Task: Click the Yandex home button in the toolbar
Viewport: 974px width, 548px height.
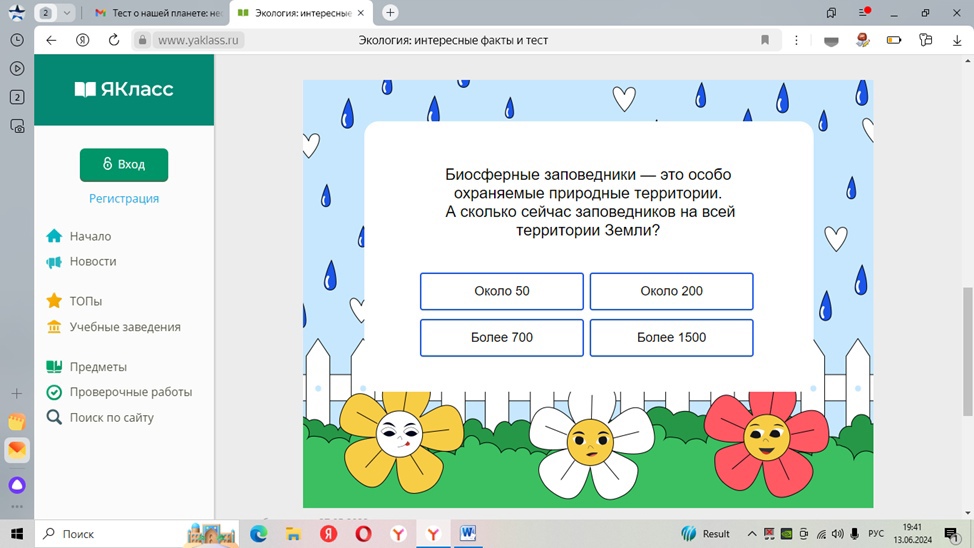Action: (82, 40)
